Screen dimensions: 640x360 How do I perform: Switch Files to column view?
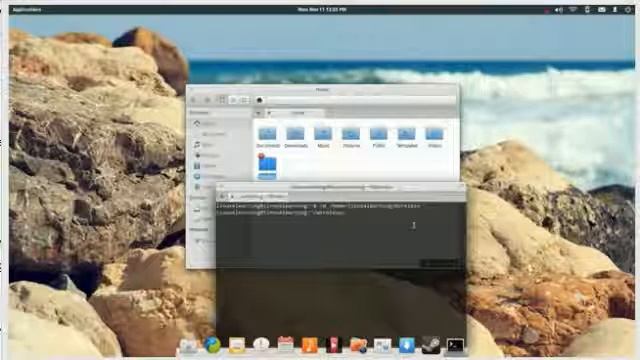245,100
